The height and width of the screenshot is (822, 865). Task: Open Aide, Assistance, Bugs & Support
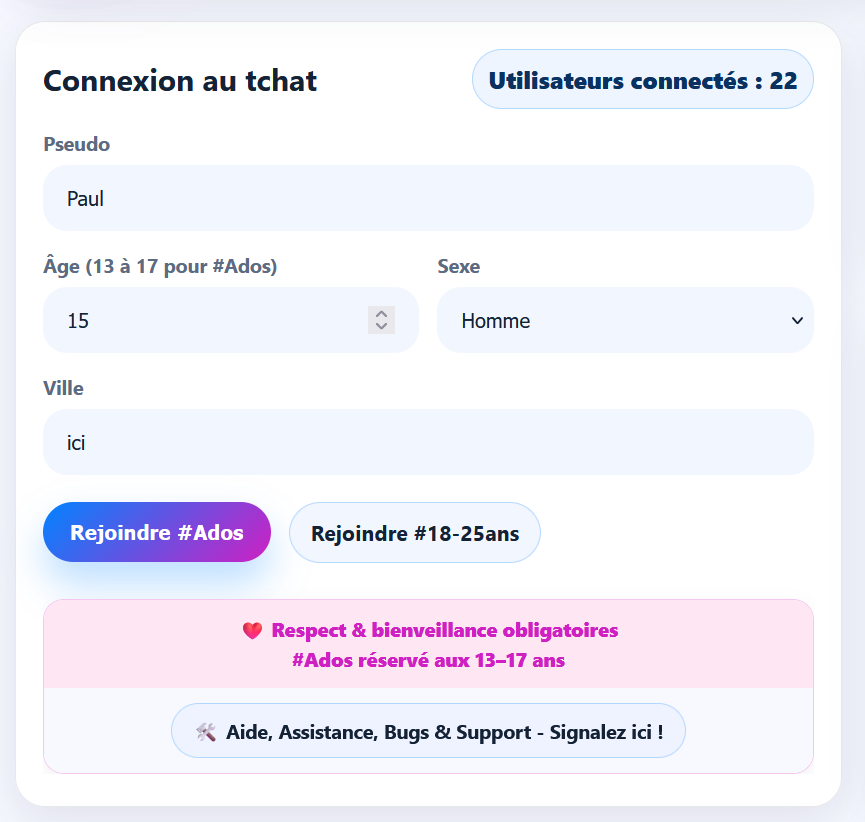(x=428, y=731)
